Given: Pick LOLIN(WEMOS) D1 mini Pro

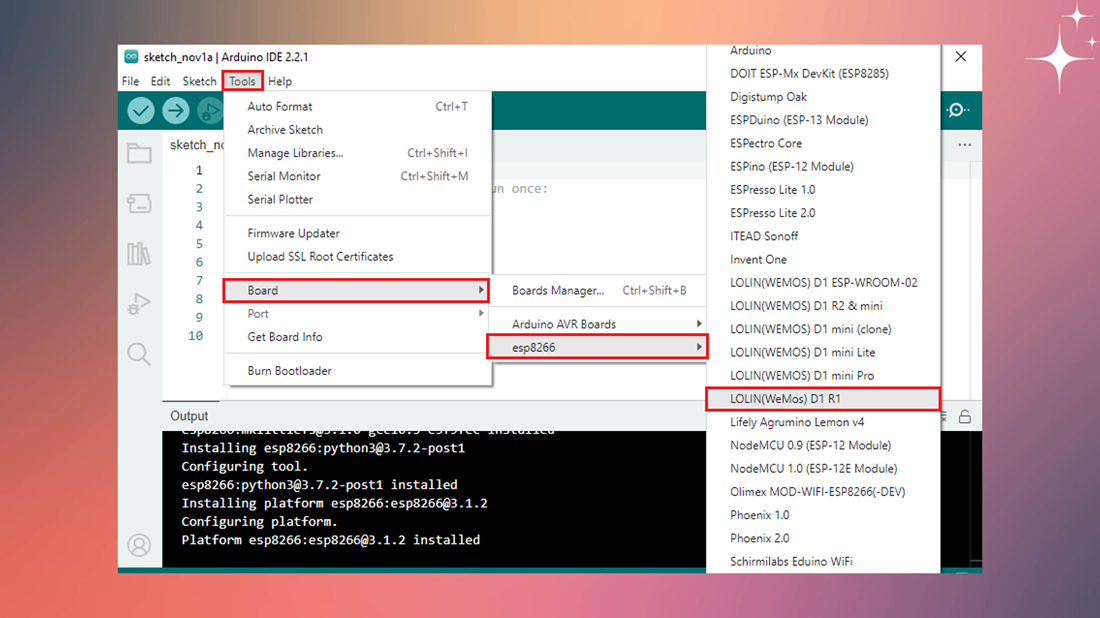Looking at the screenshot, I should [x=823, y=375].
